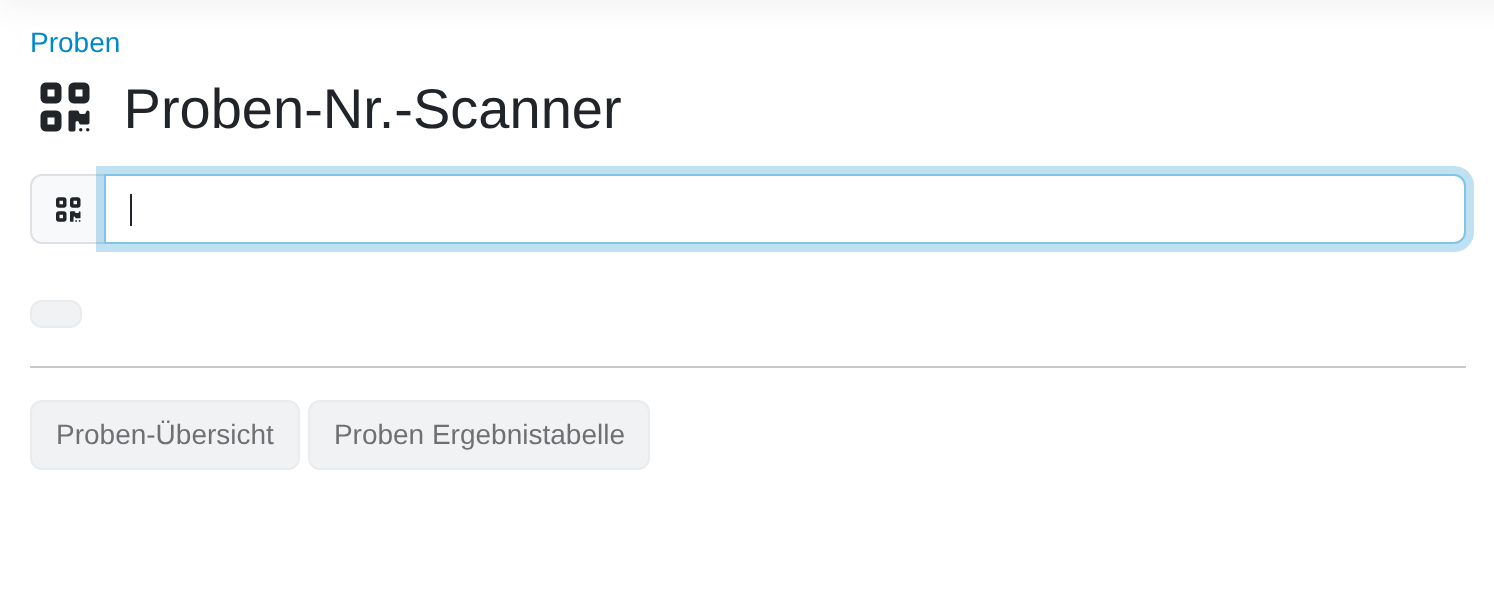1494x604 pixels.
Task: Show the results table via Proben Ergebnistabelle
Action: tap(479, 435)
